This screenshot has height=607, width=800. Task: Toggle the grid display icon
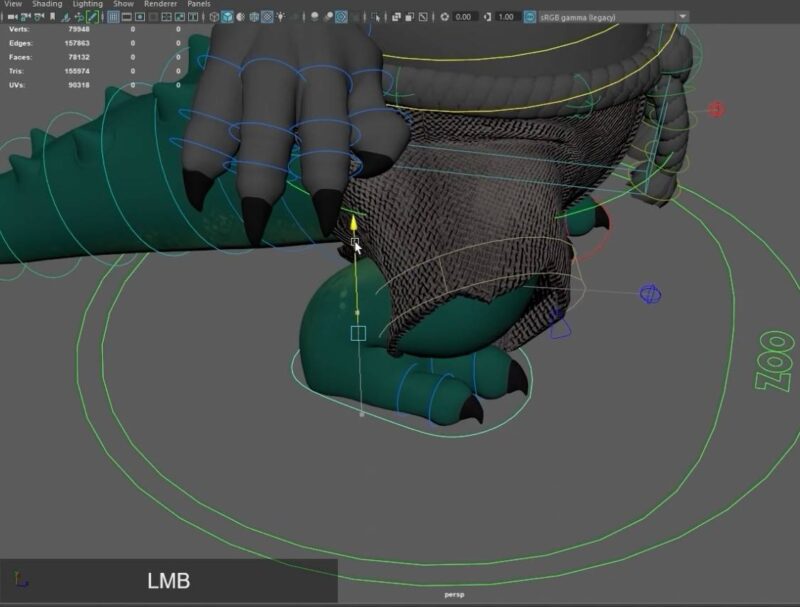[x=113, y=17]
